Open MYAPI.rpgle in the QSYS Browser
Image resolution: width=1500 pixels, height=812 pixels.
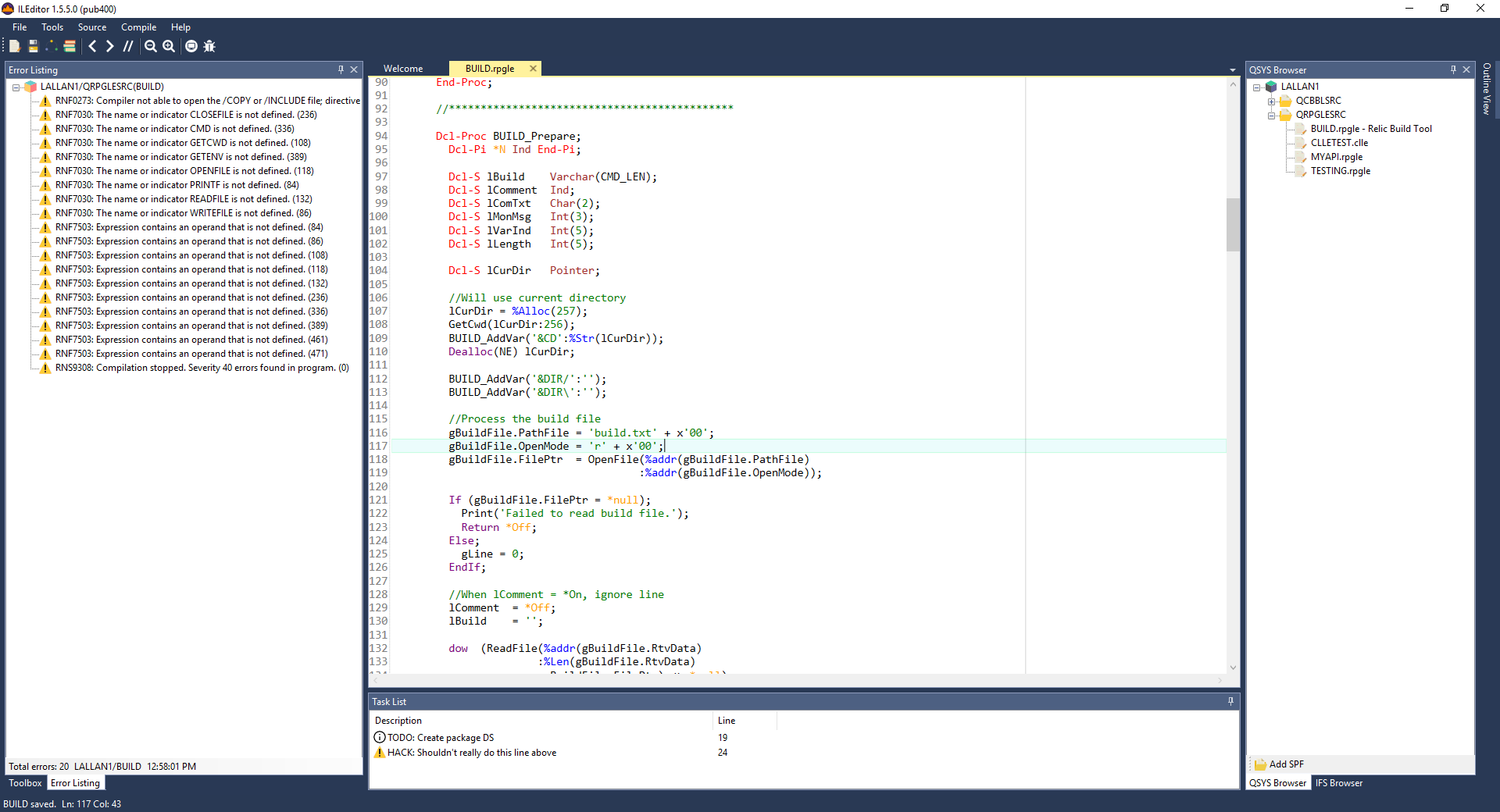[x=1336, y=157]
